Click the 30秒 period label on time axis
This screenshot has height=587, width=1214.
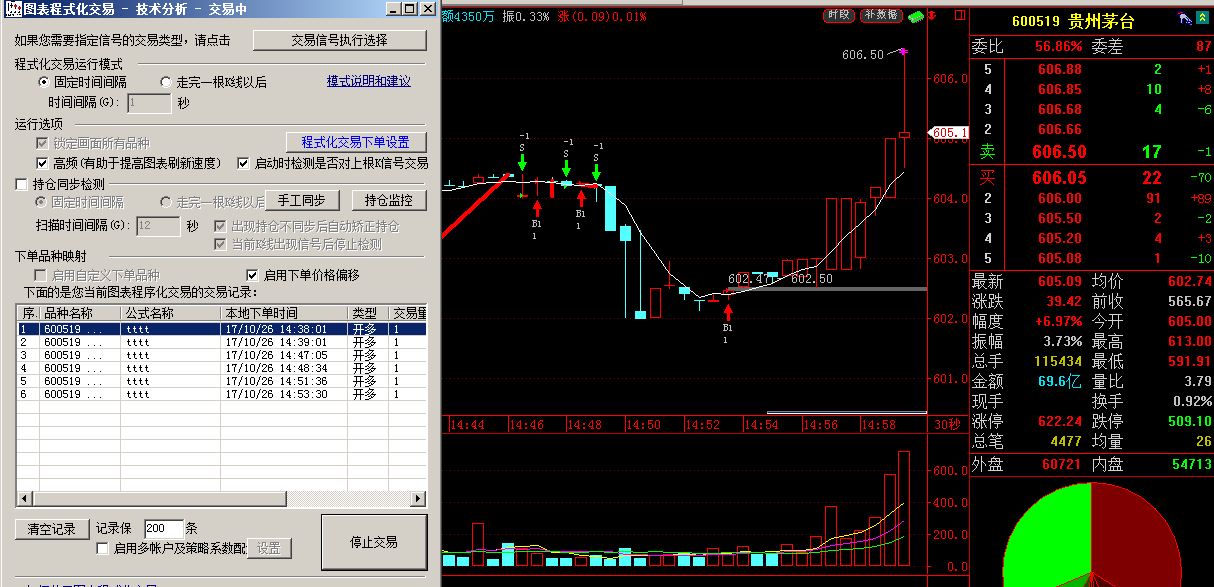[x=946, y=425]
